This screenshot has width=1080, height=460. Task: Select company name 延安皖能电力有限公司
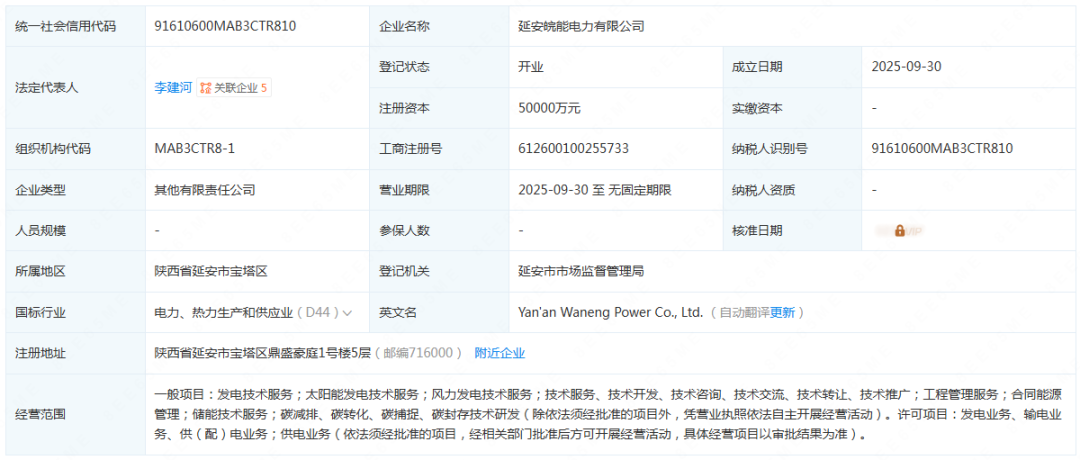[x=581, y=26]
